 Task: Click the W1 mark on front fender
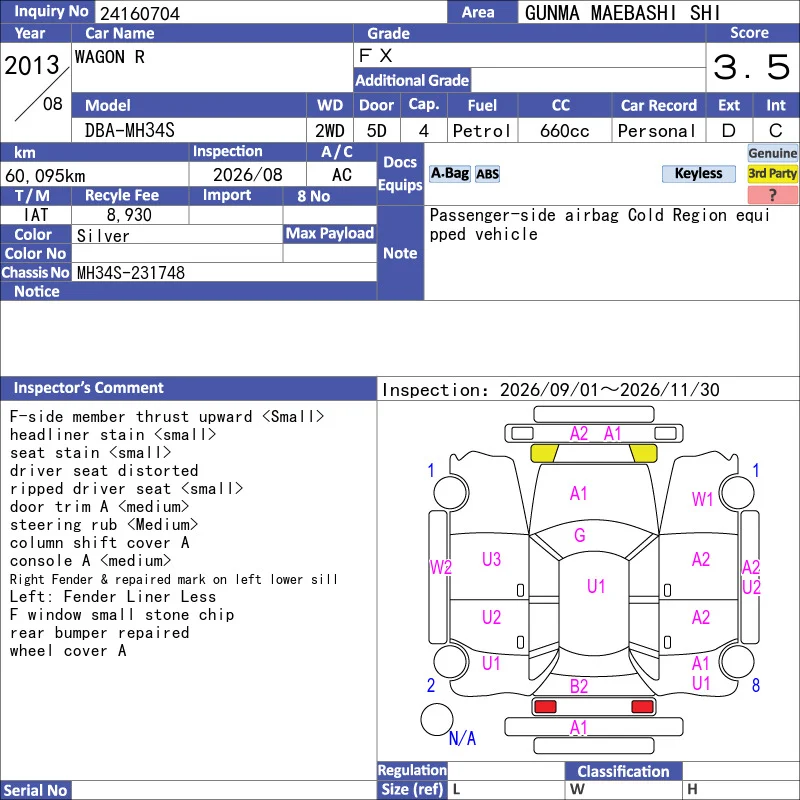(702, 499)
